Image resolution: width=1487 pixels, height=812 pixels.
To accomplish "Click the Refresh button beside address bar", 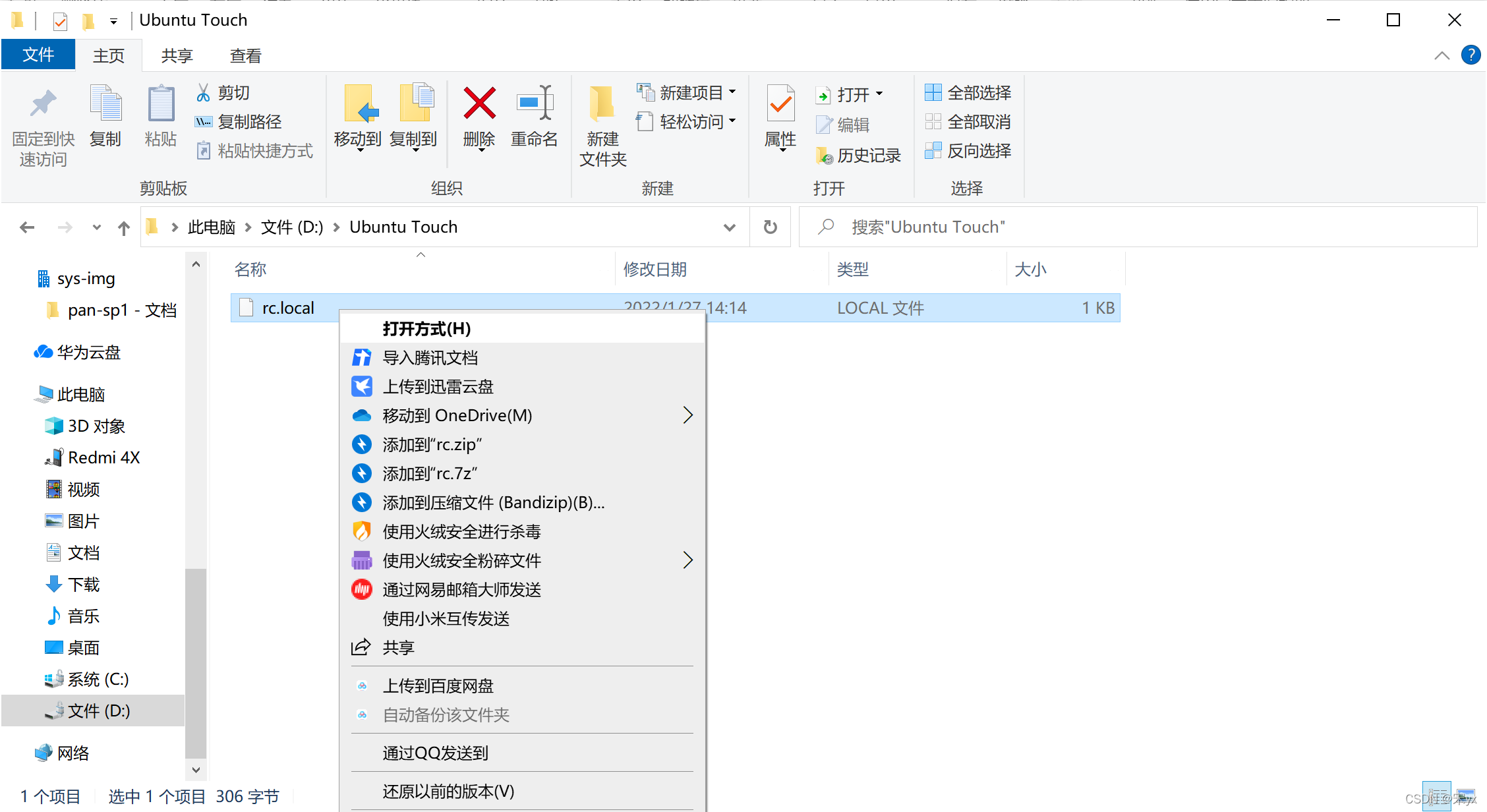I will tap(770, 227).
